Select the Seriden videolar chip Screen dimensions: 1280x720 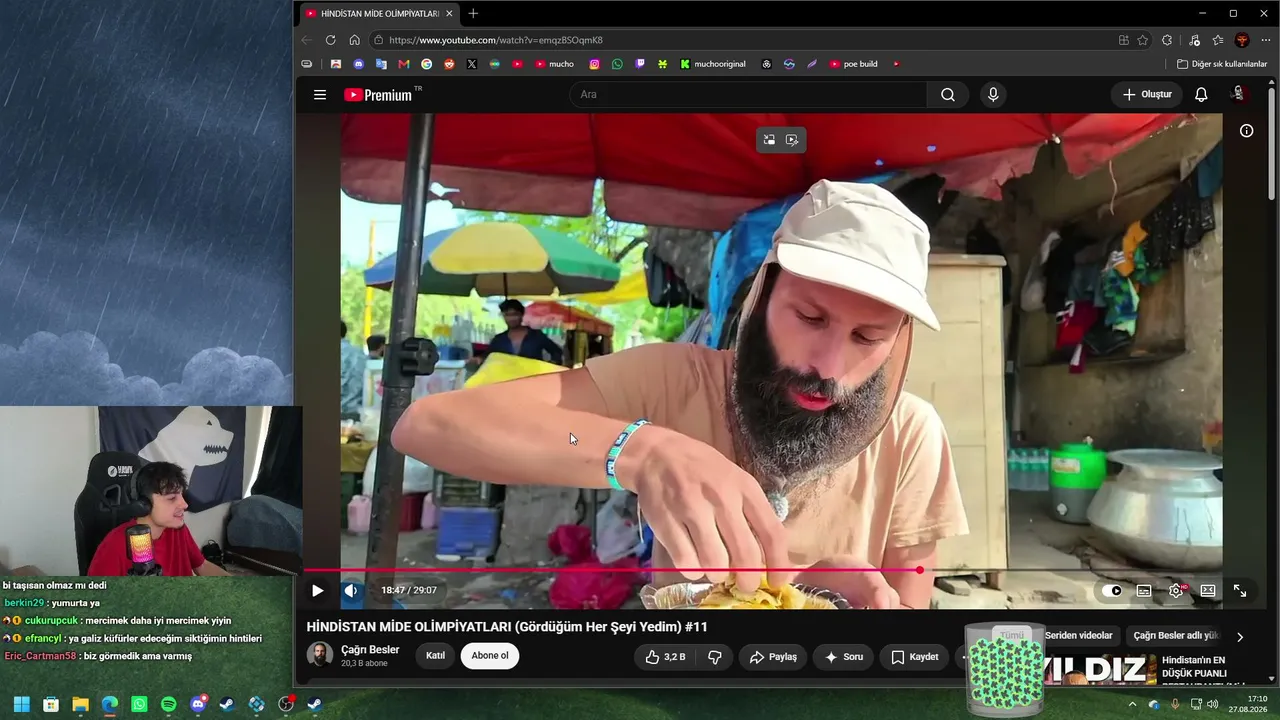pyautogui.click(x=1078, y=635)
